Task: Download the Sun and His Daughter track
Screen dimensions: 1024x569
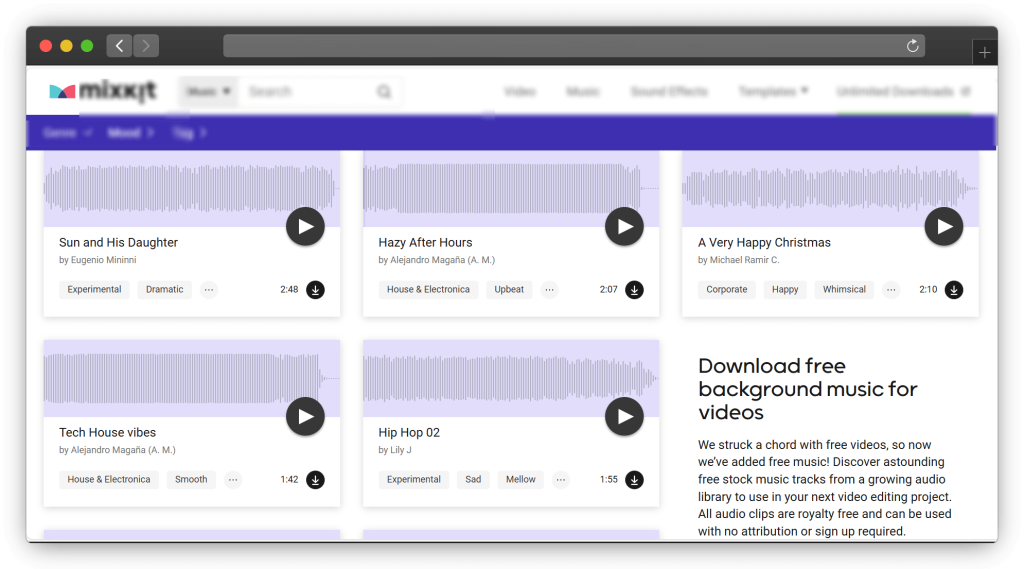Action: click(x=315, y=290)
